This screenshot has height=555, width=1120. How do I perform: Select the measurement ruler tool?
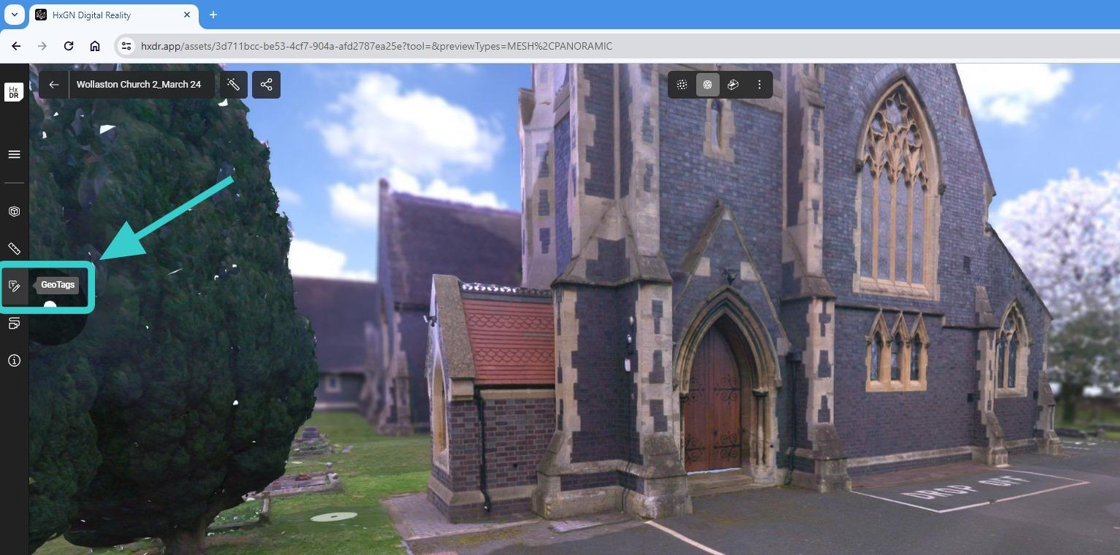(x=14, y=248)
